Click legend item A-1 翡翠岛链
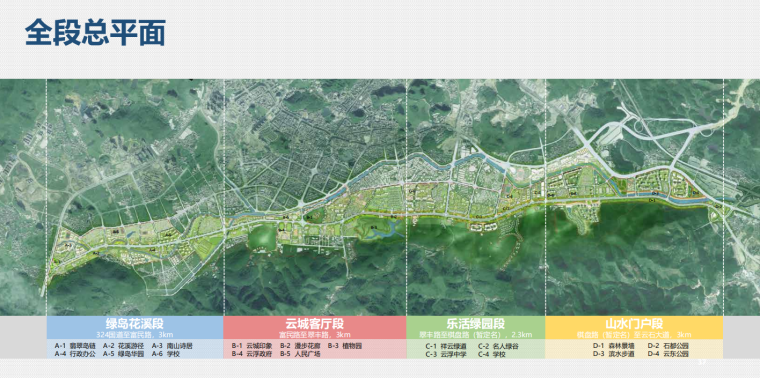The image size is (760, 378). (x=74, y=346)
